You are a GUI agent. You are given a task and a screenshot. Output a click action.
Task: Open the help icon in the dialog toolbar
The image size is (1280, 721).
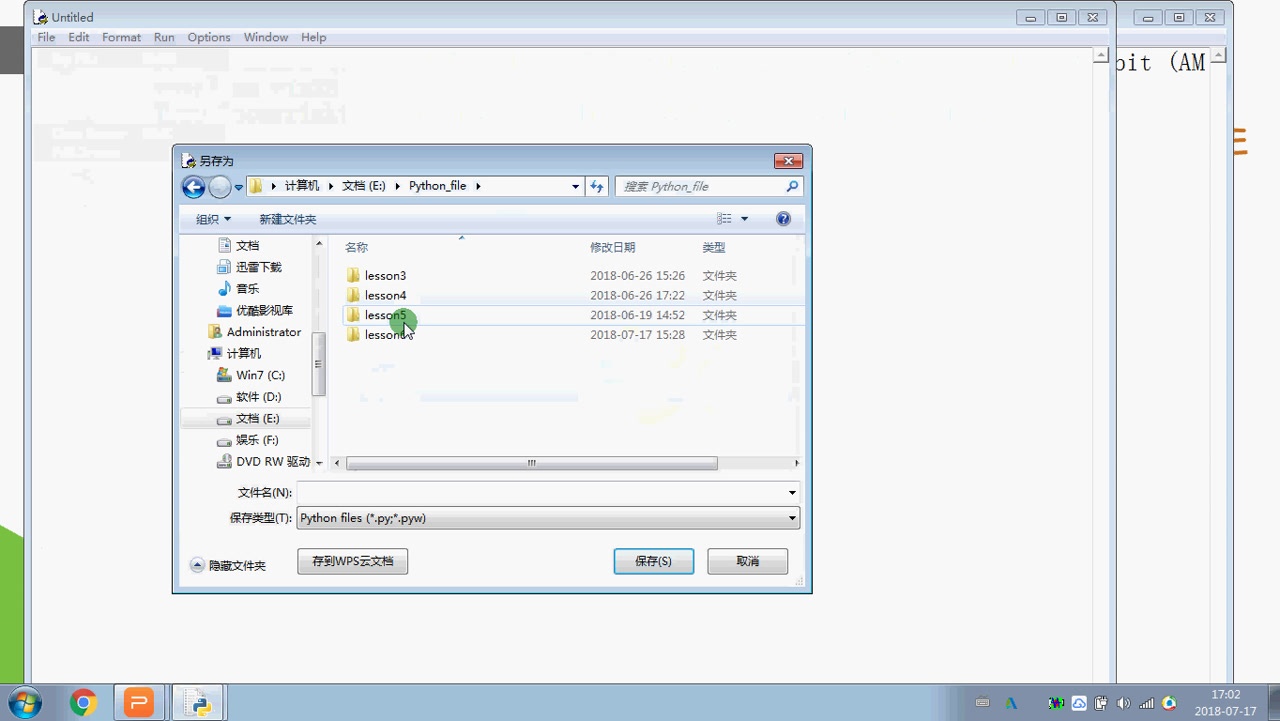pyautogui.click(x=783, y=219)
